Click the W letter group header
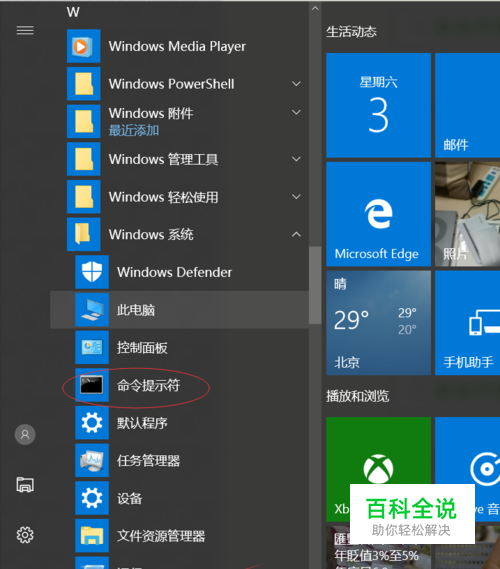The height and width of the screenshot is (569, 500). point(73,12)
